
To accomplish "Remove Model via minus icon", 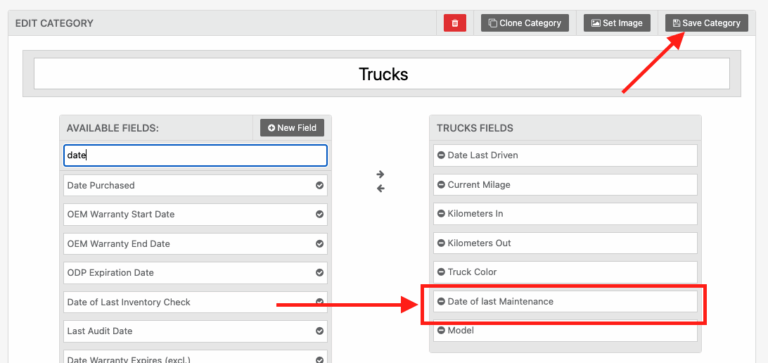I will [x=441, y=331].
